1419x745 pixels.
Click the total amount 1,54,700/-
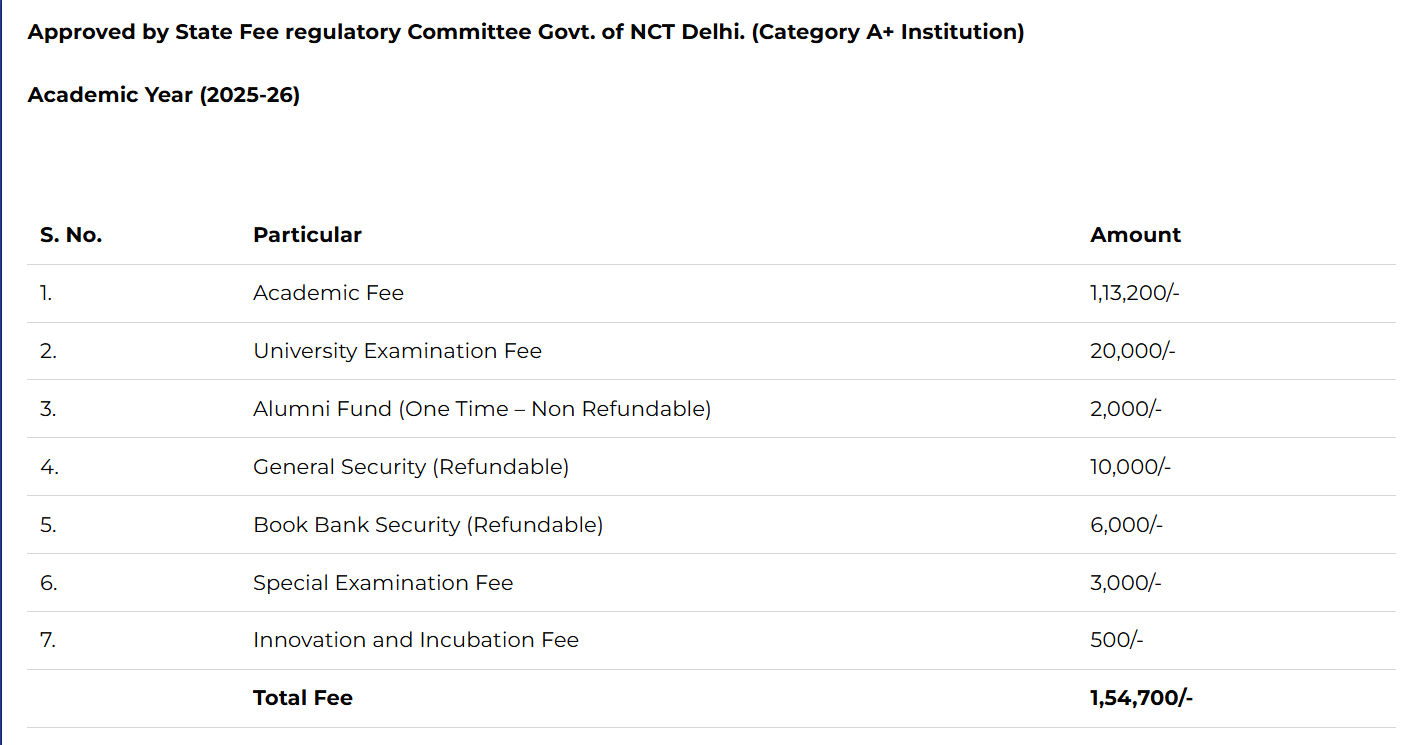(x=1141, y=698)
